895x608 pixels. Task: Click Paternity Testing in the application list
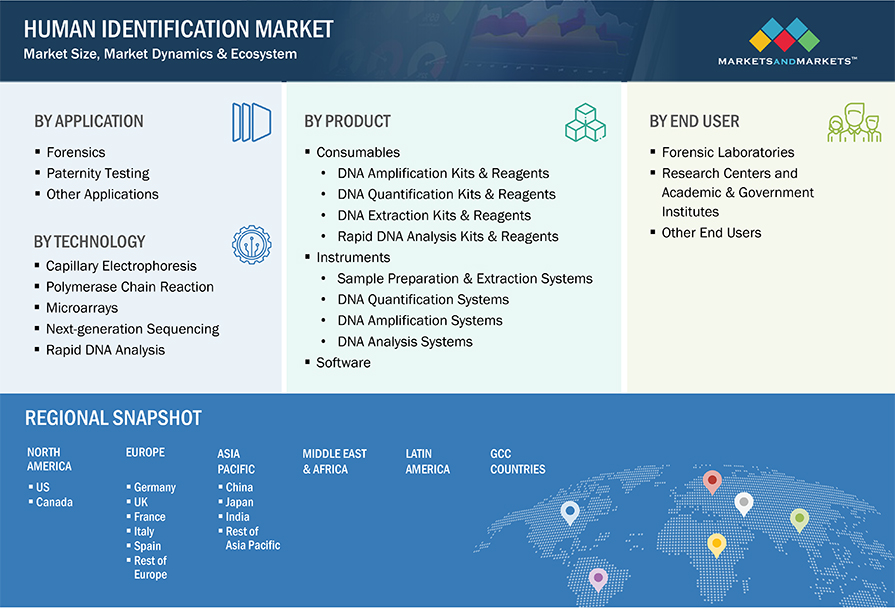(x=98, y=174)
